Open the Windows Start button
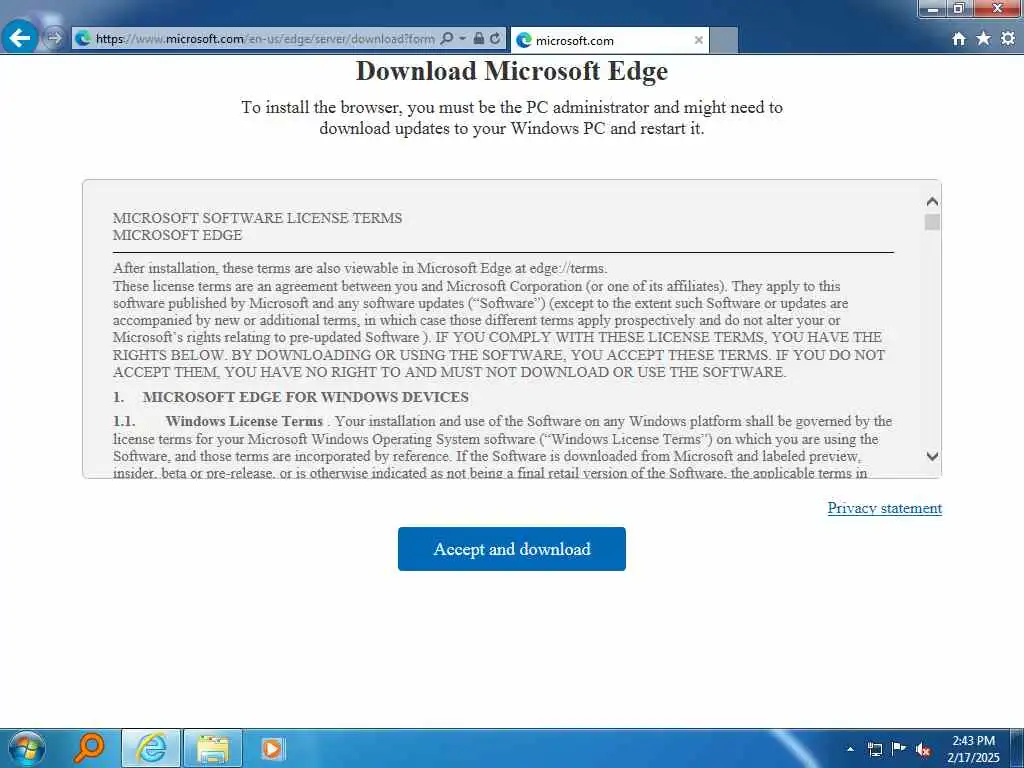 (27, 748)
